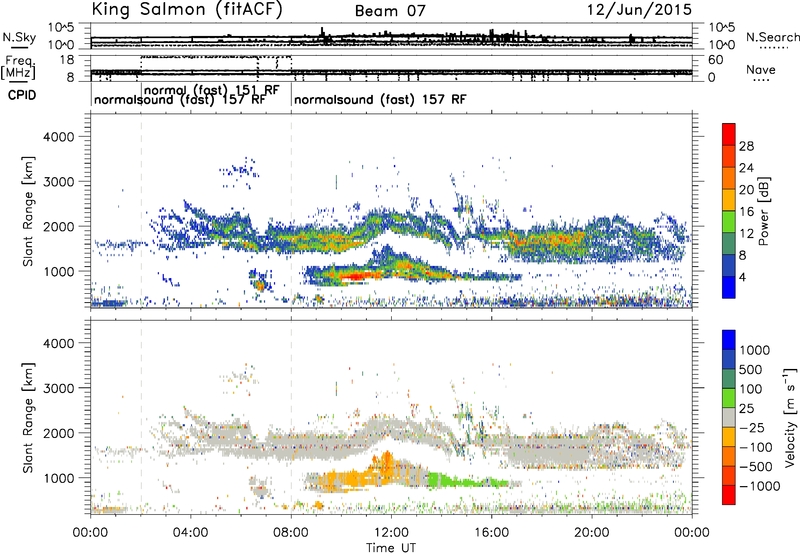800x554 pixels.
Task: Click the 'Freq. [MHz]' axis label
Action: [19, 68]
